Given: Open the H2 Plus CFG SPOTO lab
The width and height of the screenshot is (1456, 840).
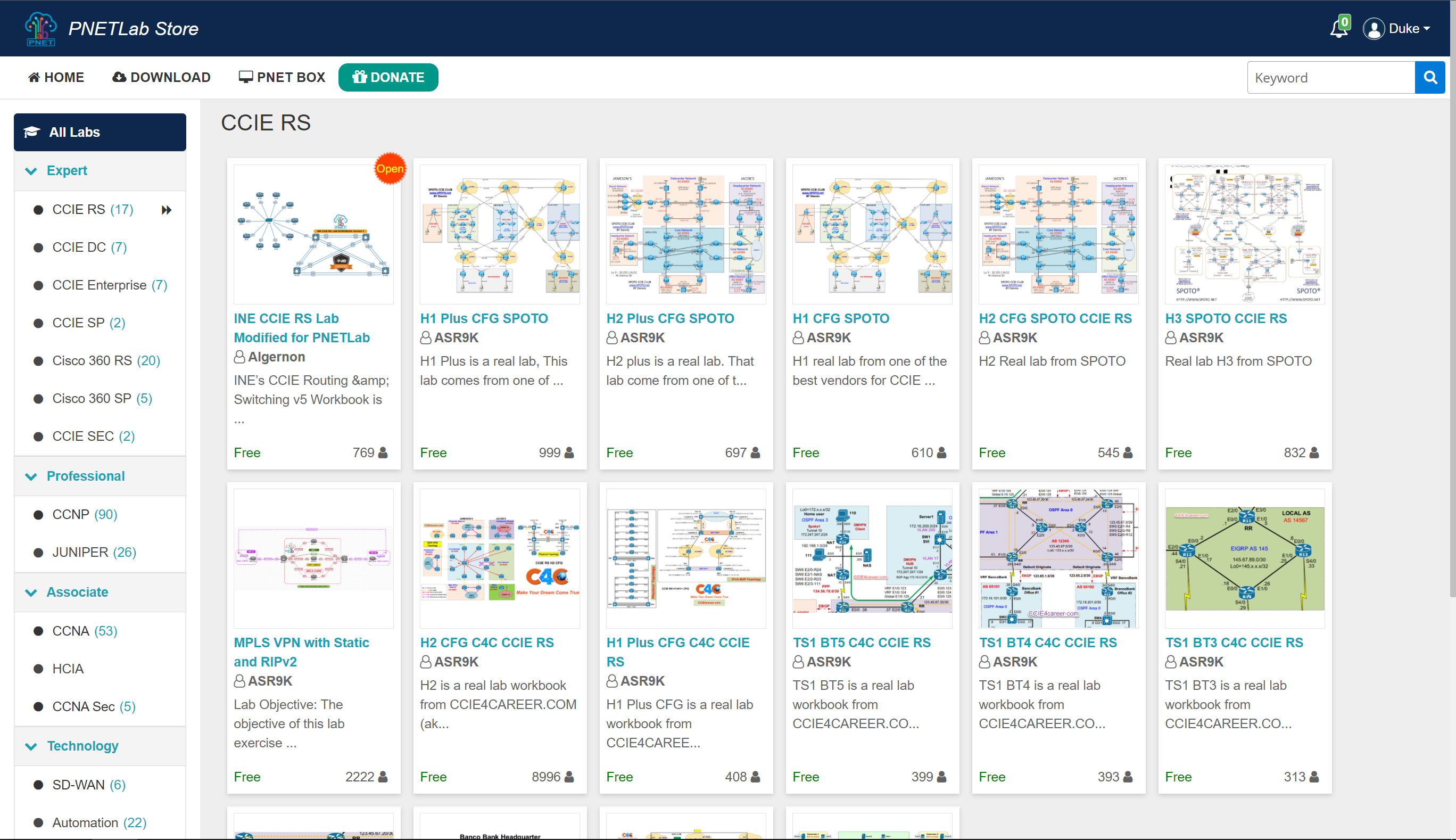Looking at the screenshot, I should pos(670,318).
